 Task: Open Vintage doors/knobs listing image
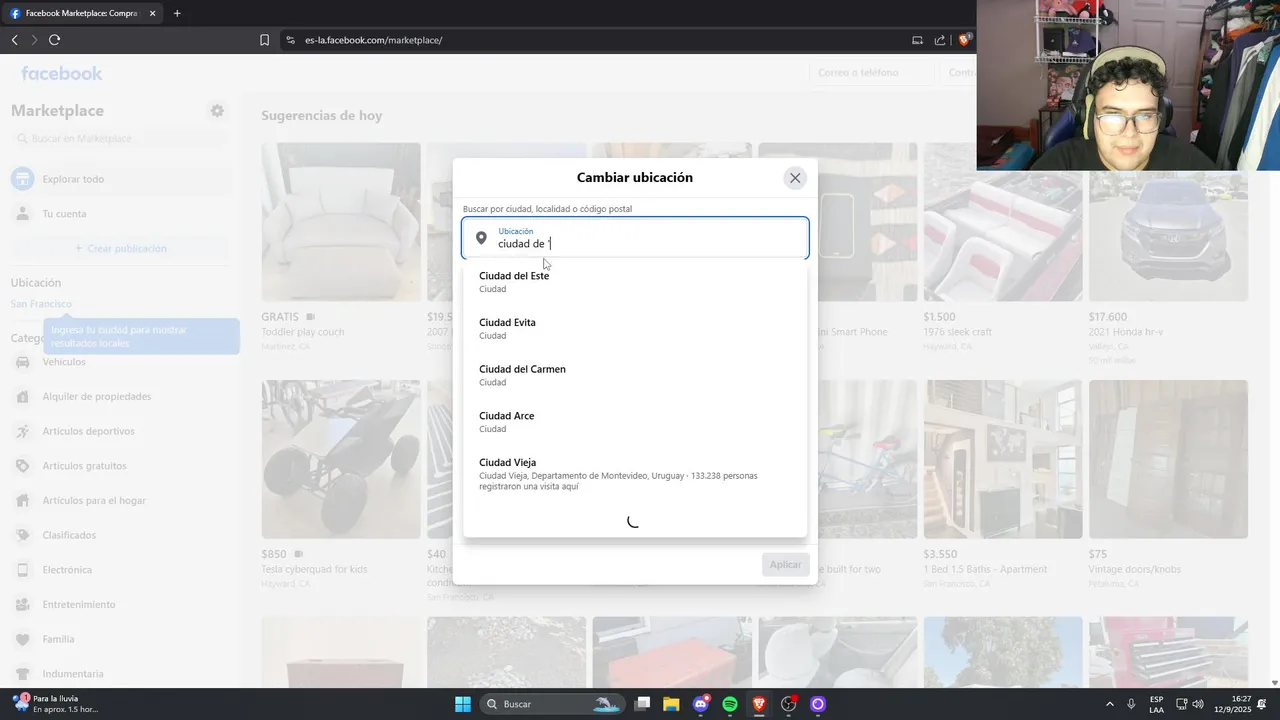1168,459
